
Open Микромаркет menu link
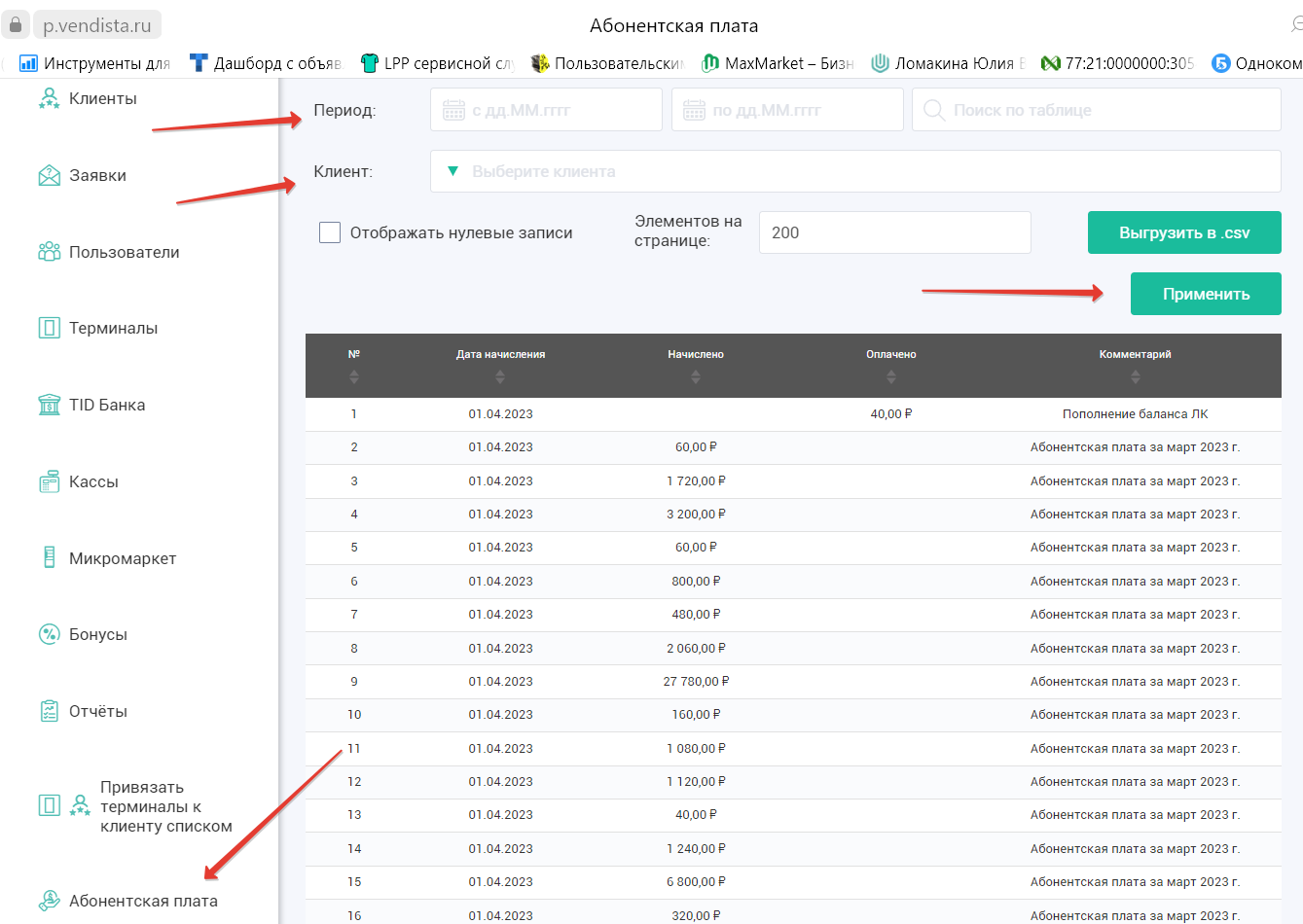coord(123,558)
